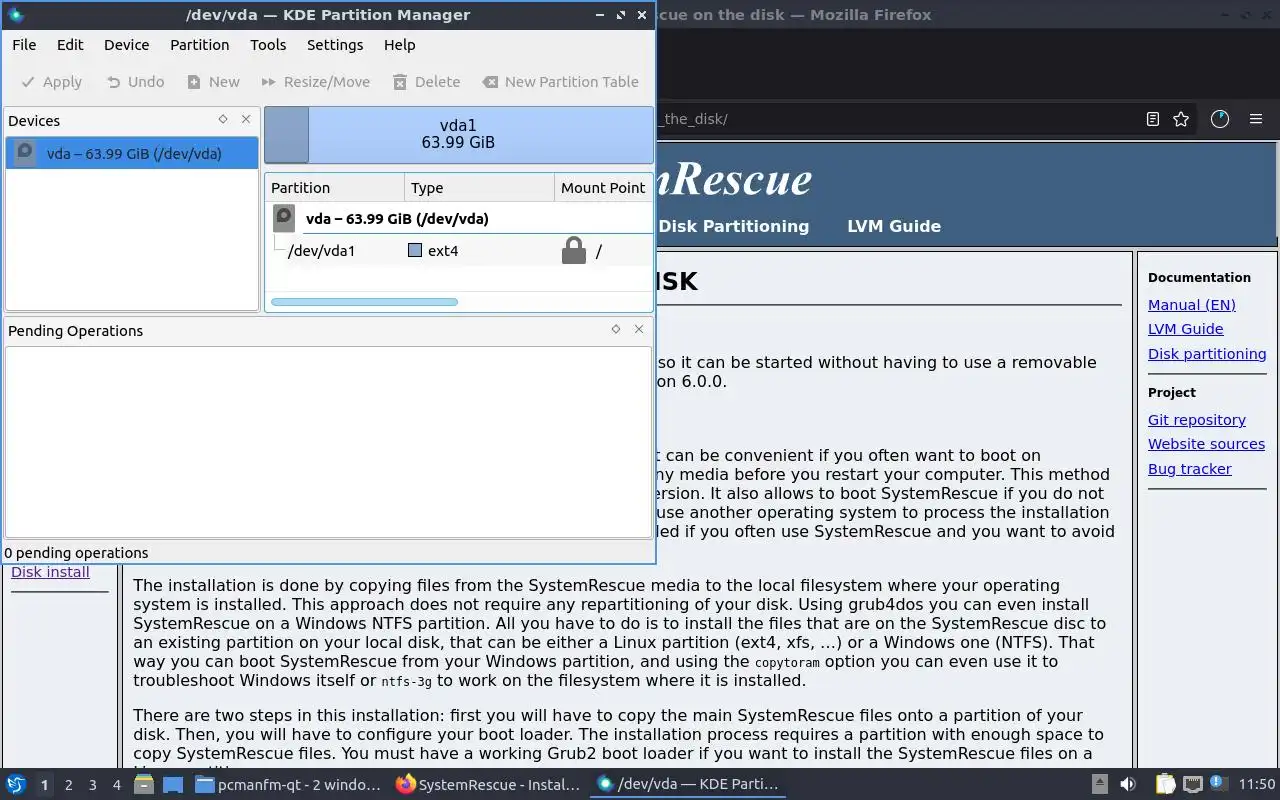Bookmark page with star icon in Firefox
This screenshot has width=1280, height=800.
1181,119
